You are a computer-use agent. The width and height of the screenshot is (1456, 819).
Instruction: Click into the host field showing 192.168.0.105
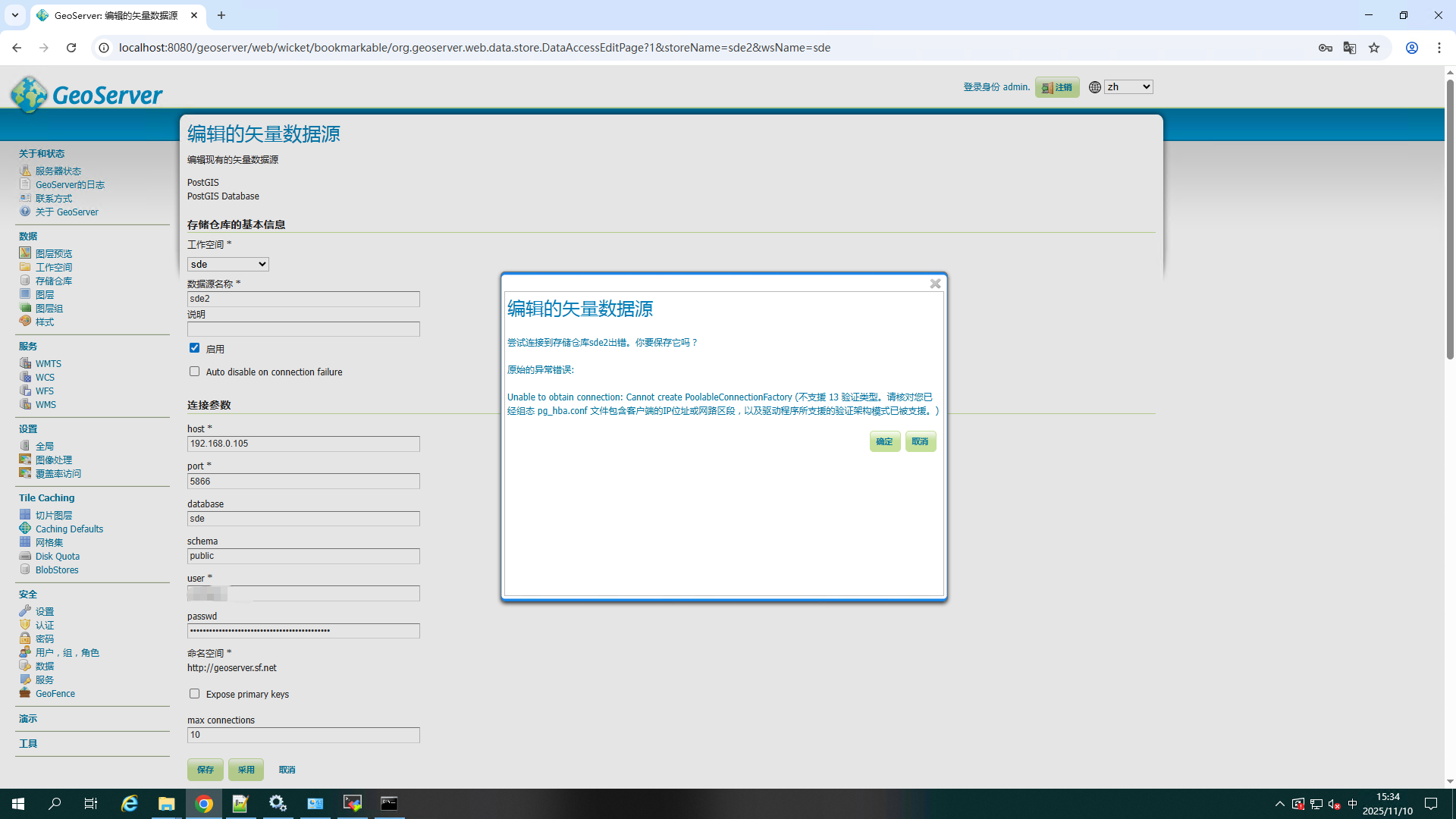pyautogui.click(x=303, y=444)
